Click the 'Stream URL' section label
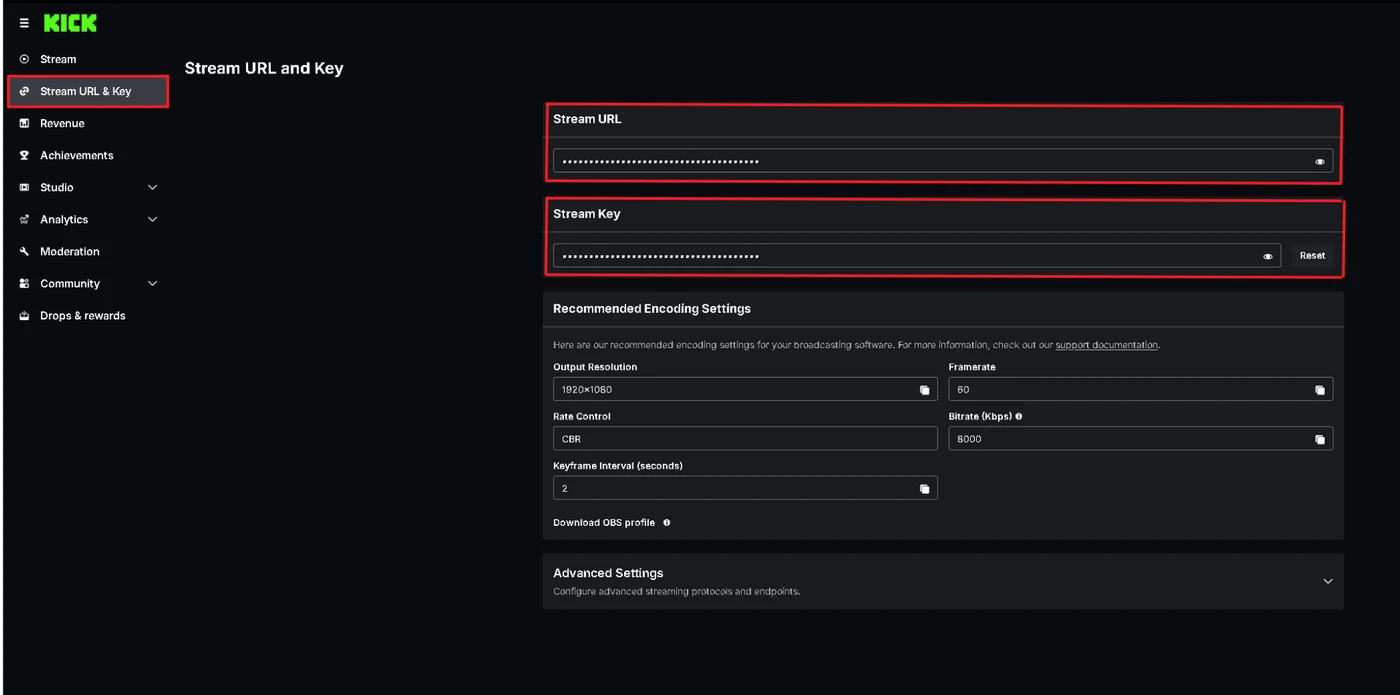This screenshot has width=1400, height=695. coord(587,119)
